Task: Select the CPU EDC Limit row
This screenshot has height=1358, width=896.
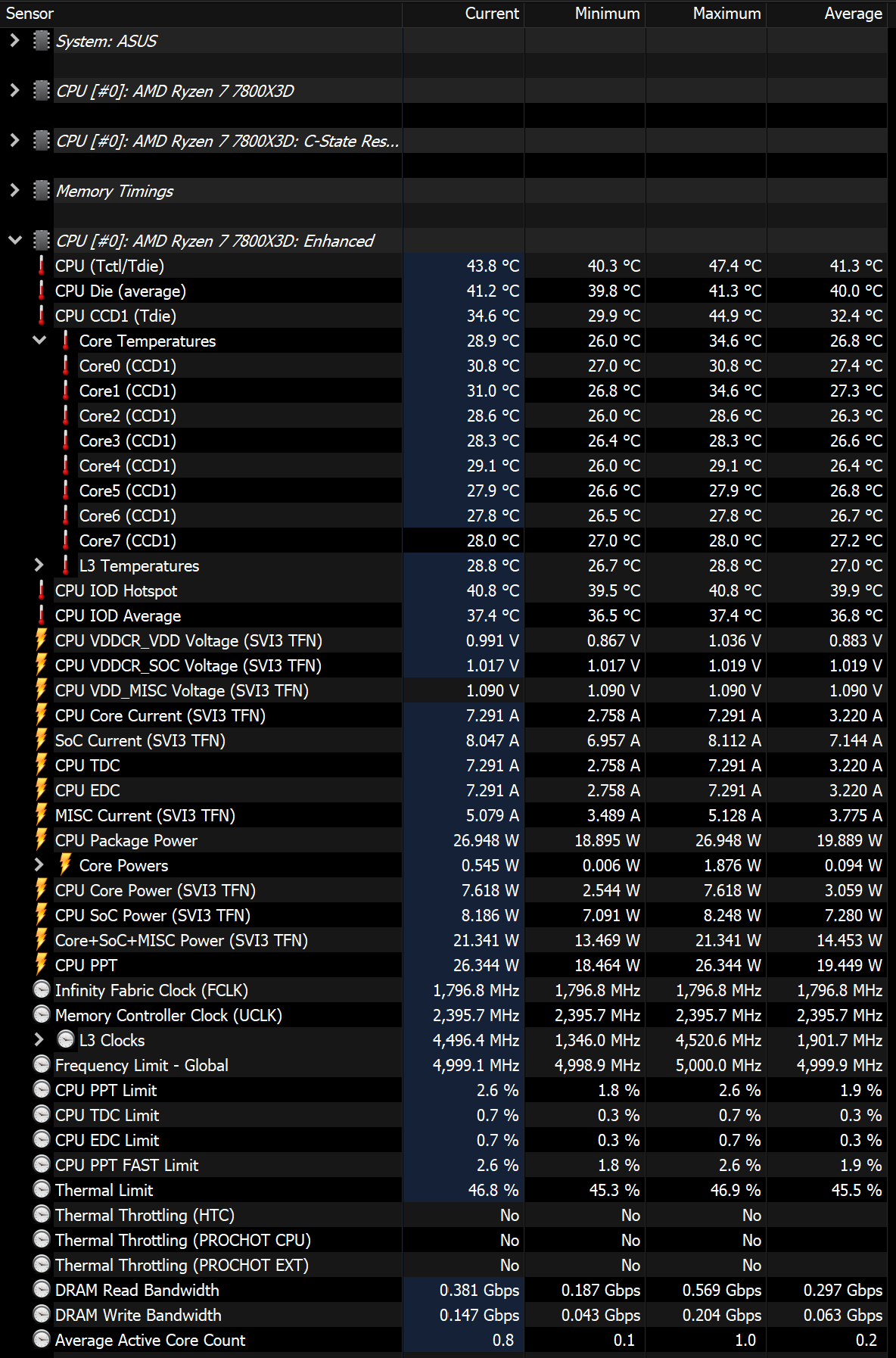Action: click(443, 1140)
